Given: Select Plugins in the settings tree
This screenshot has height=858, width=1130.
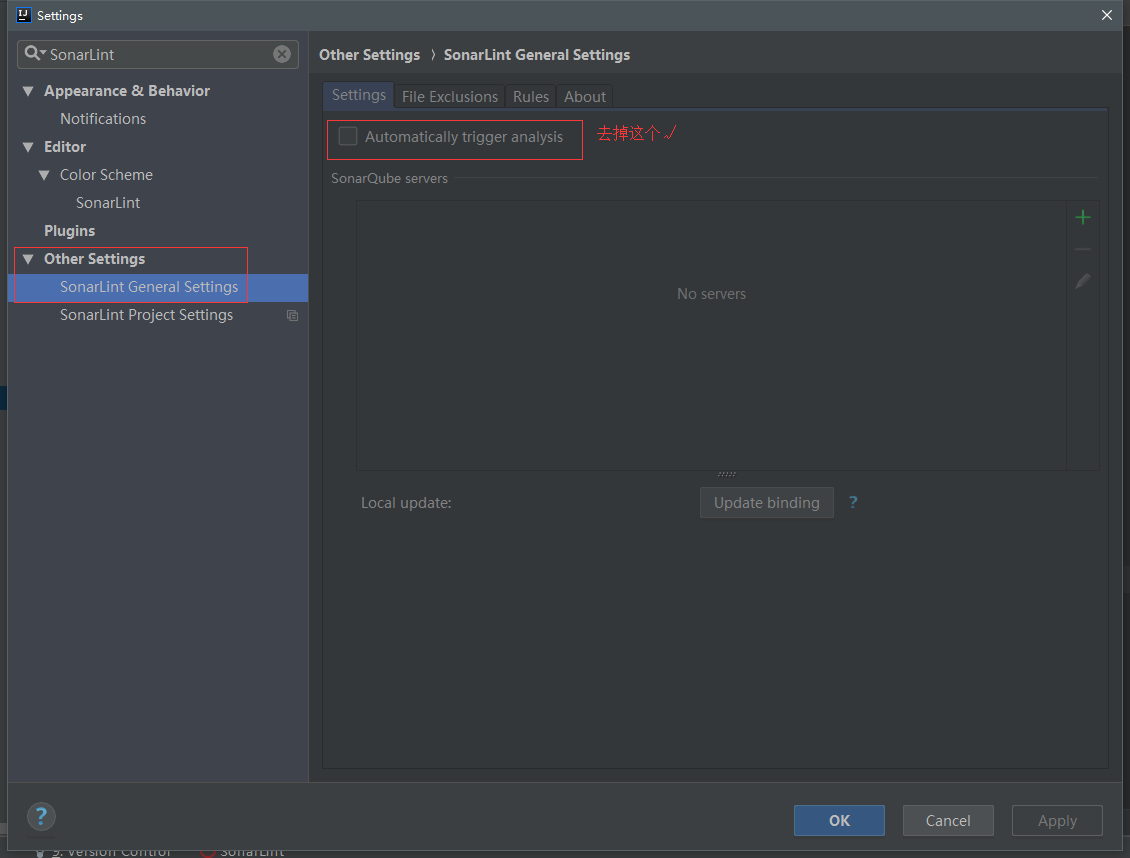Looking at the screenshot, I should (x=69, y=231).
